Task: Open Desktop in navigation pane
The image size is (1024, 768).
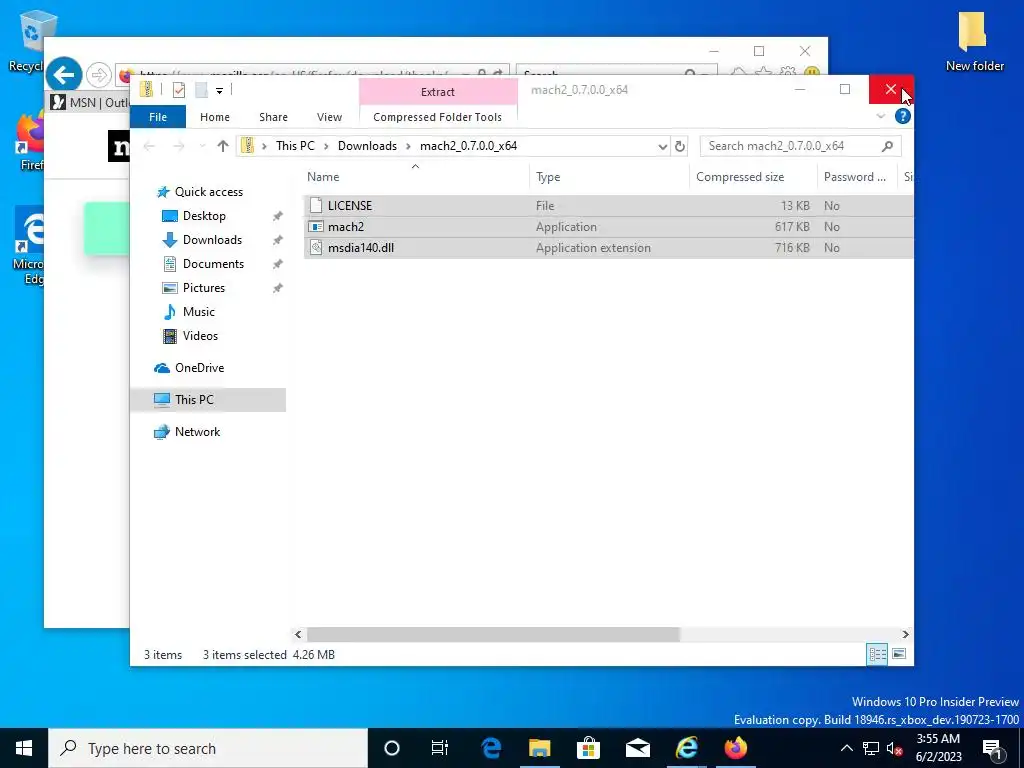Action: click(204, 216)
